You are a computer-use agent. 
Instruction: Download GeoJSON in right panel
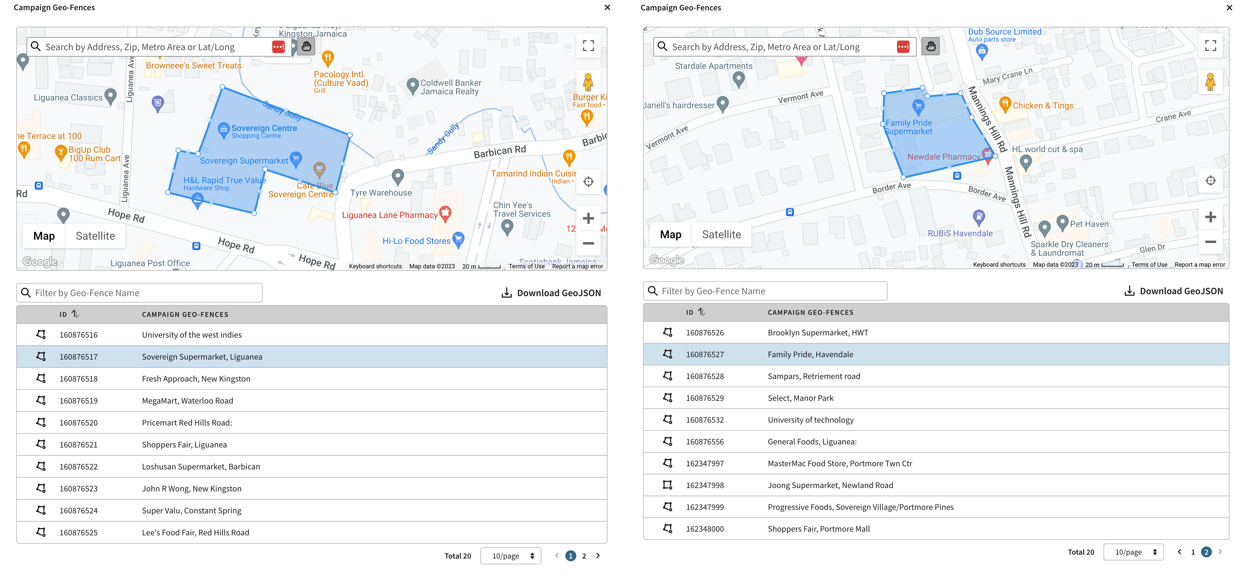coord(1174,291)
